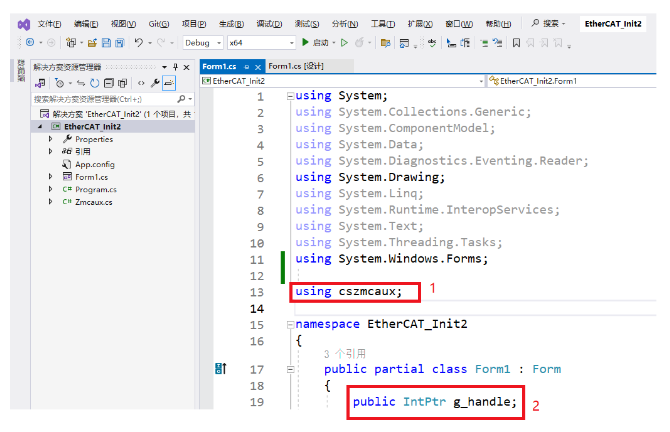The image size is (670, 432).
Task: Open the 帮助(H) menu
Action: 498,24
